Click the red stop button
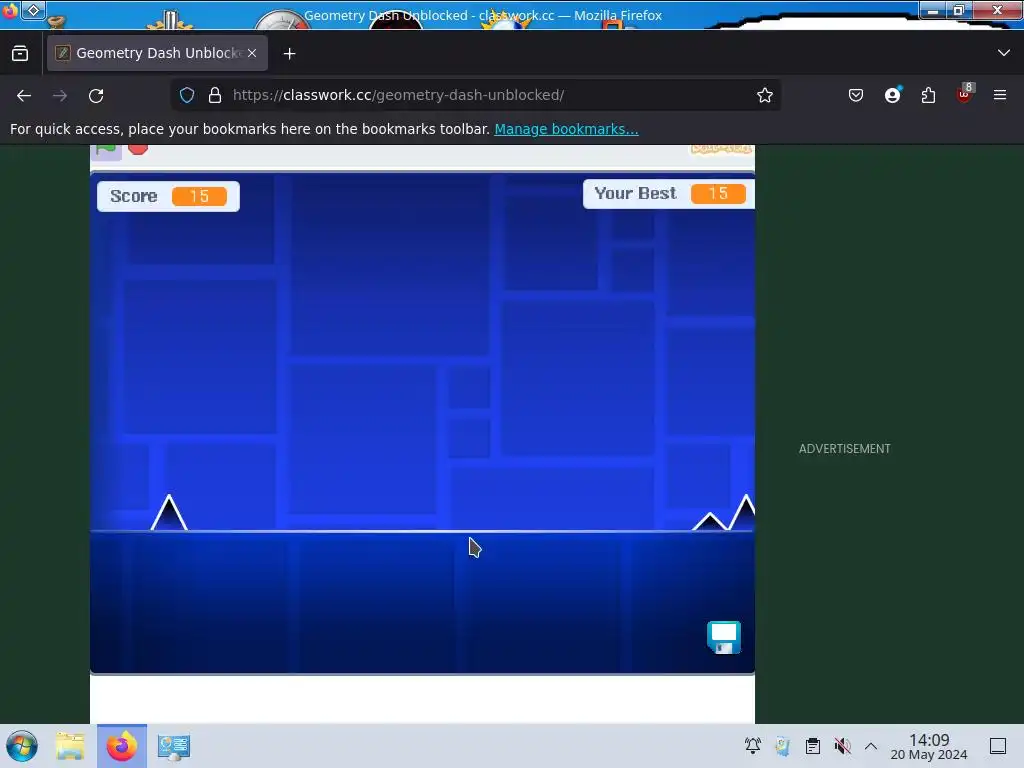This screenshot has width=1024, height=768. [x=138, y=150]
